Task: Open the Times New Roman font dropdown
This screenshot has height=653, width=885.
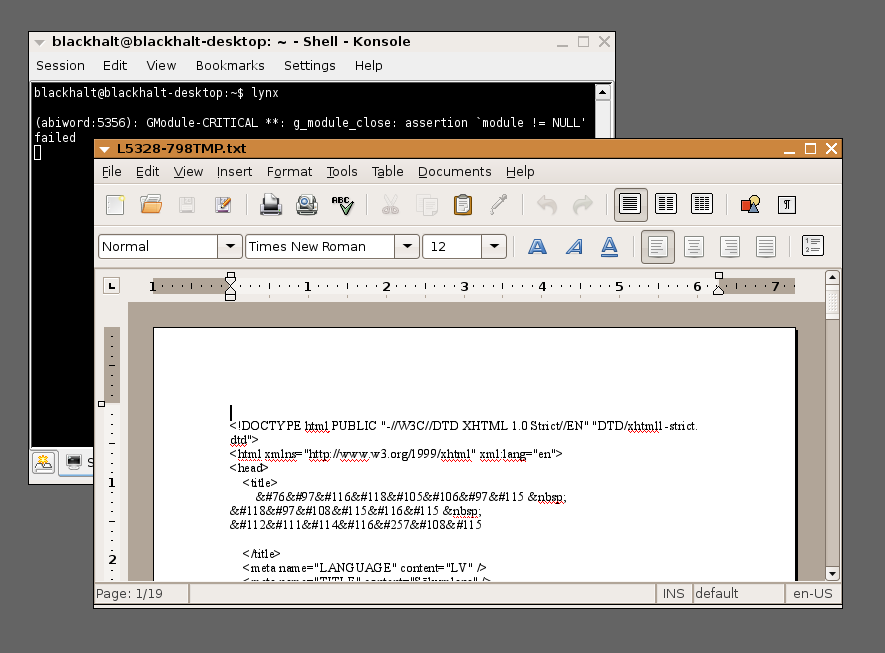Action: click(x=407, y=247)
